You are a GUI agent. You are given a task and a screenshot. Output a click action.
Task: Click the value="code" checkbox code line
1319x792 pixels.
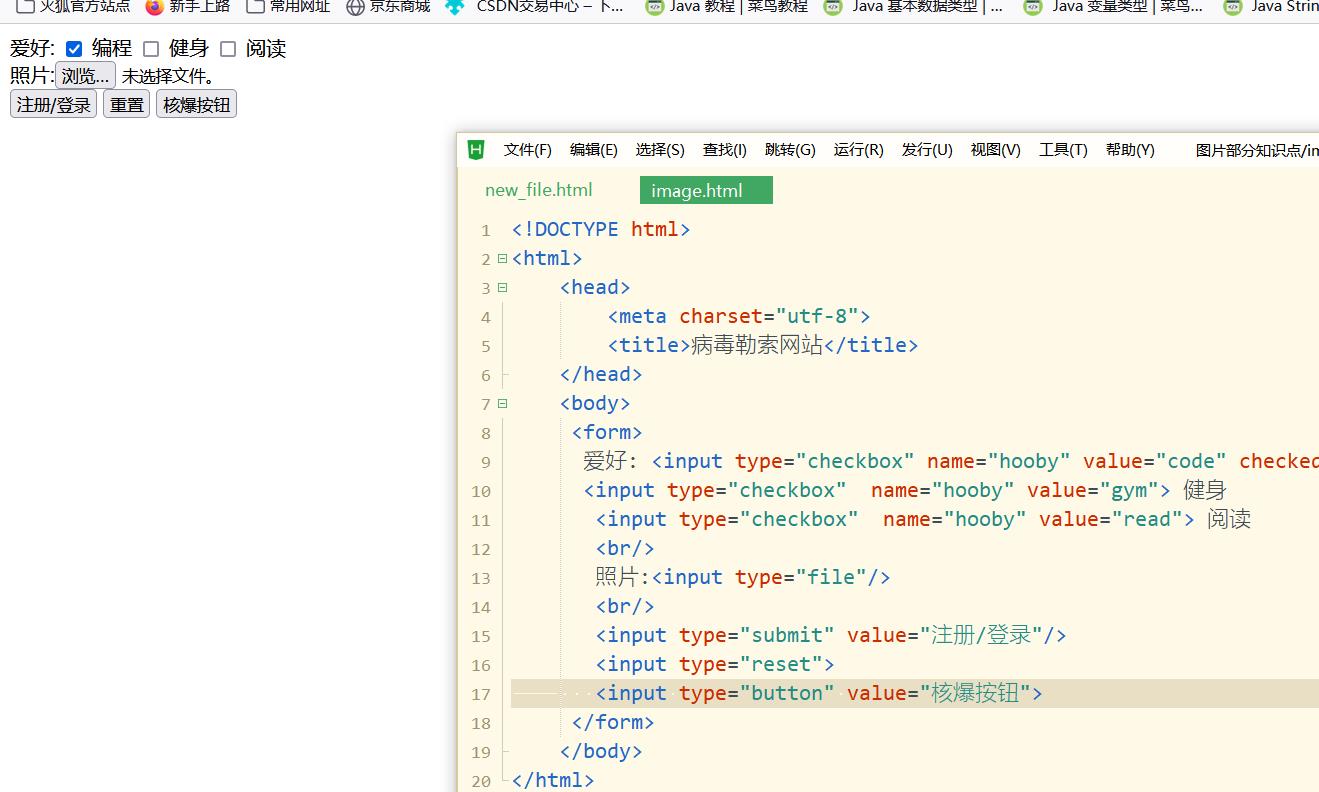click(951, 461)
